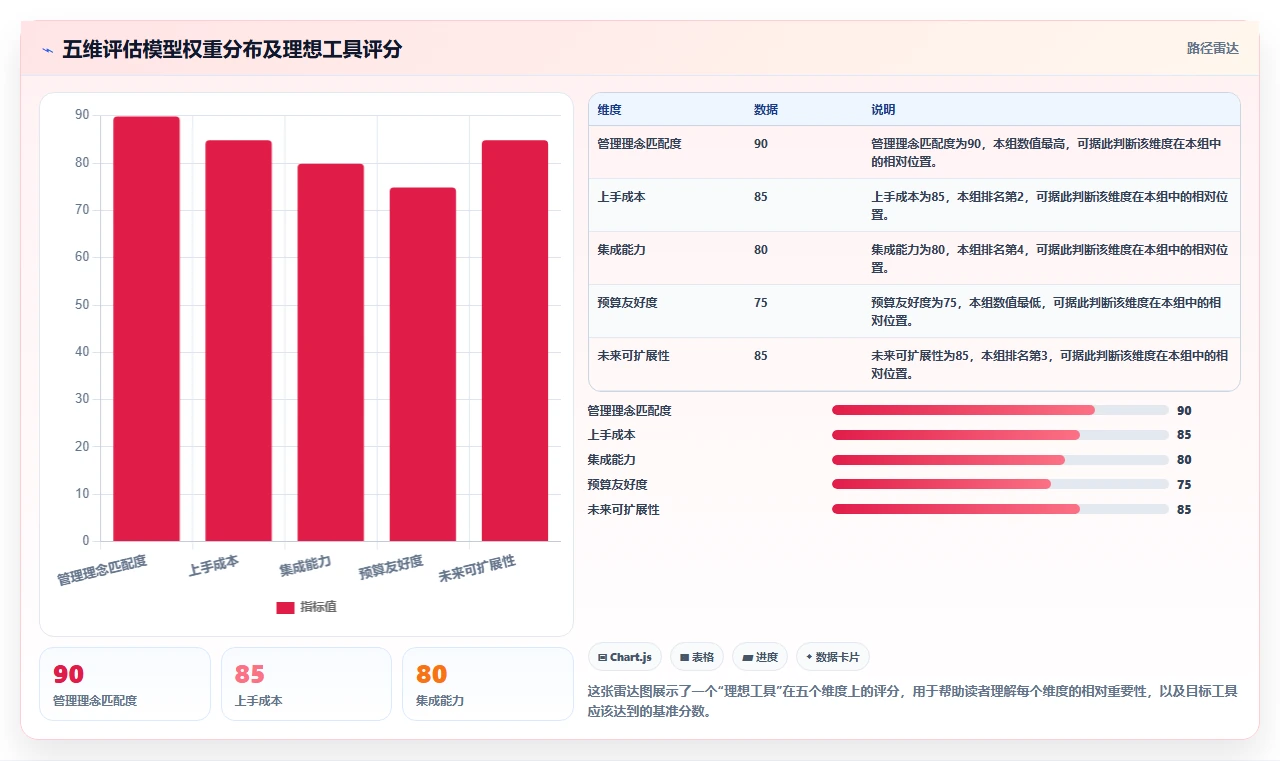This screenshot has height=761, width=1280.
Task: Click the 管理理念匹配度 bar in the chart
Action: (146, 329)
